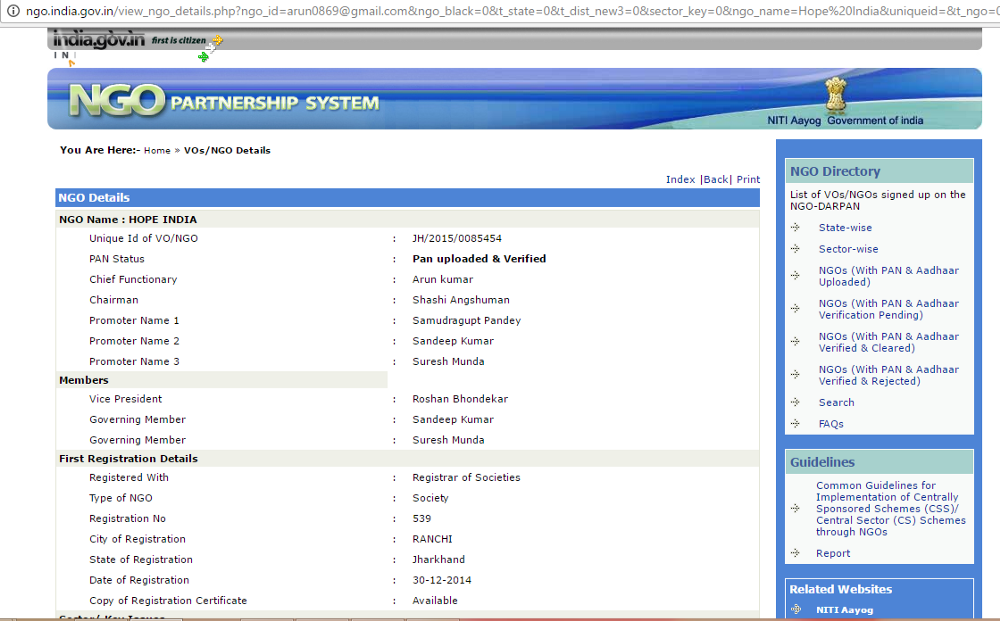This screenshot has width=1000, height=621.
Task: Click bullet icon beside Verified & Cleared
Action: pos(795,342)
